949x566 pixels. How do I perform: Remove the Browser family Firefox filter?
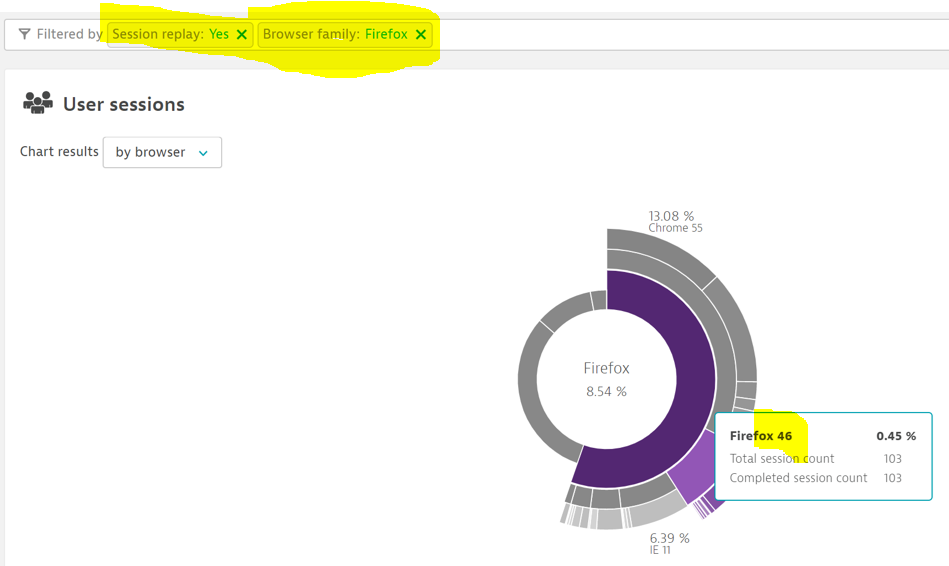421,34
